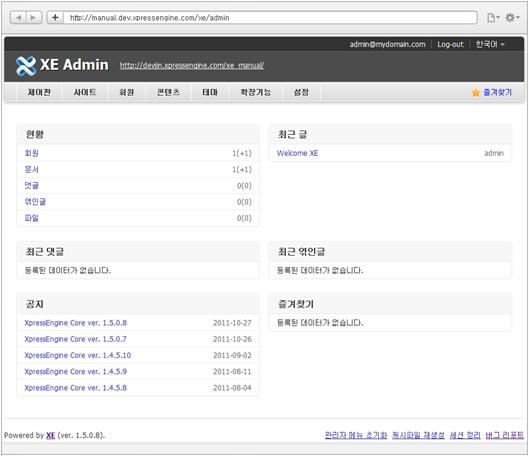Open XpressEngine Core ver. 1.4.5.10 notice
This screenshot has height=456, width=529.
pyautogui.click(x=78, y=355)
